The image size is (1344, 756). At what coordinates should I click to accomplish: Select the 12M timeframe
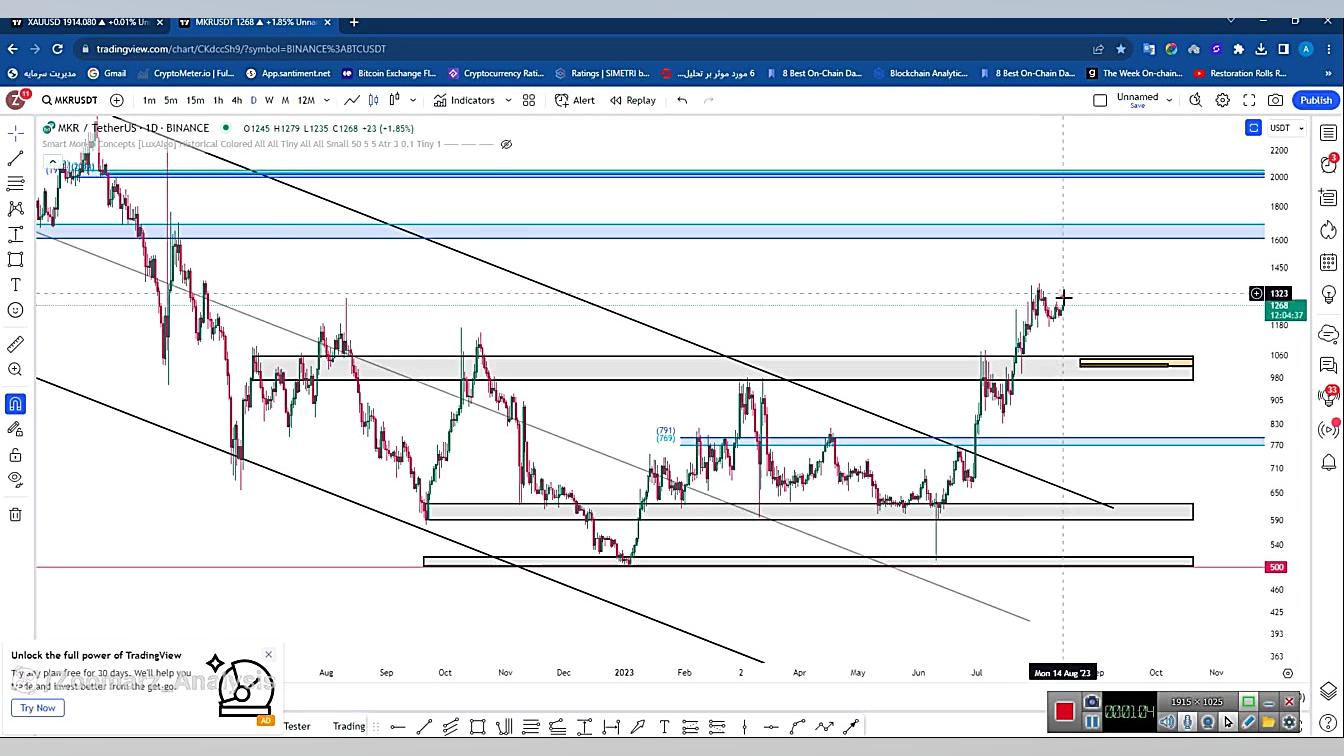click(x=306, y=100)
